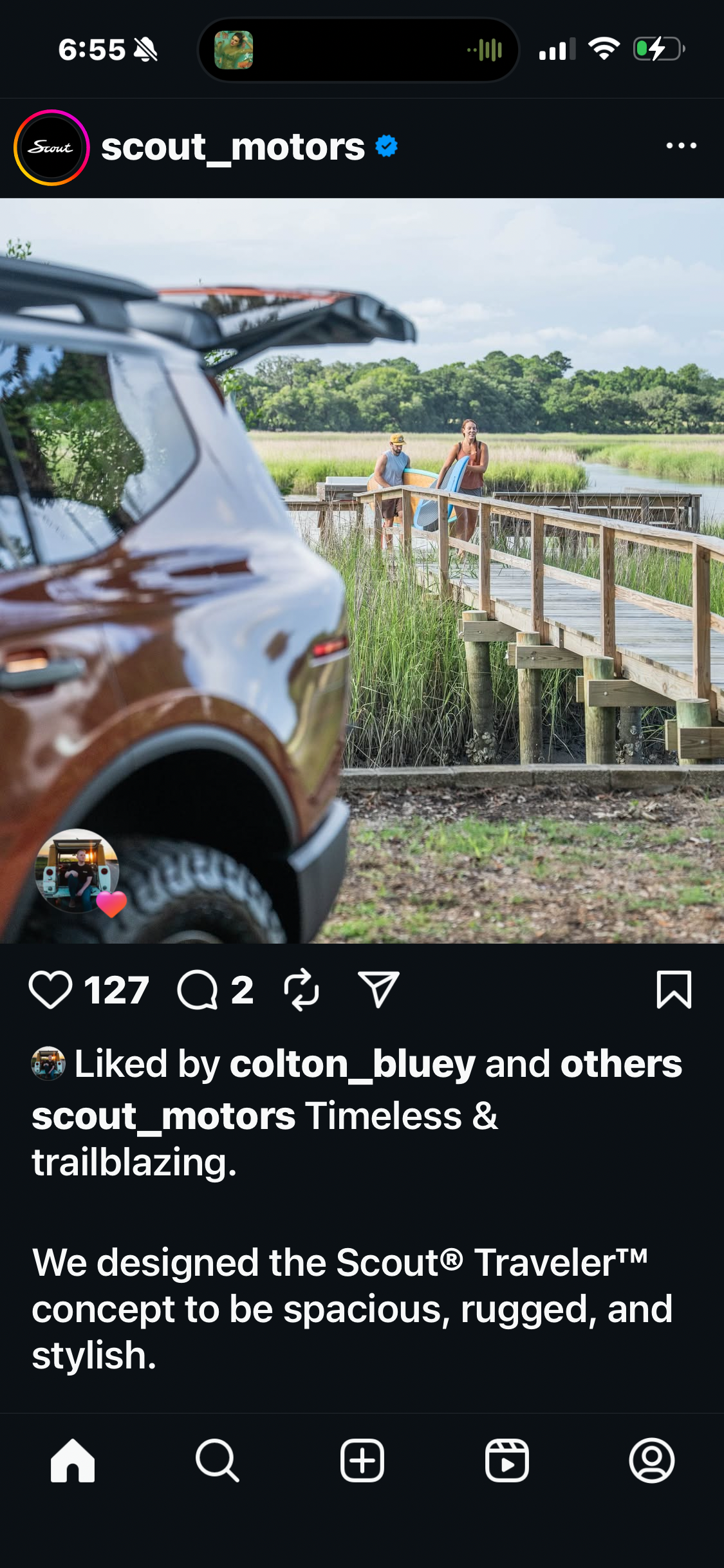Screen dimensions: 724x1568
Task: Go to the Home tab
Action: pyautogui.click(x=73, y=1461)
